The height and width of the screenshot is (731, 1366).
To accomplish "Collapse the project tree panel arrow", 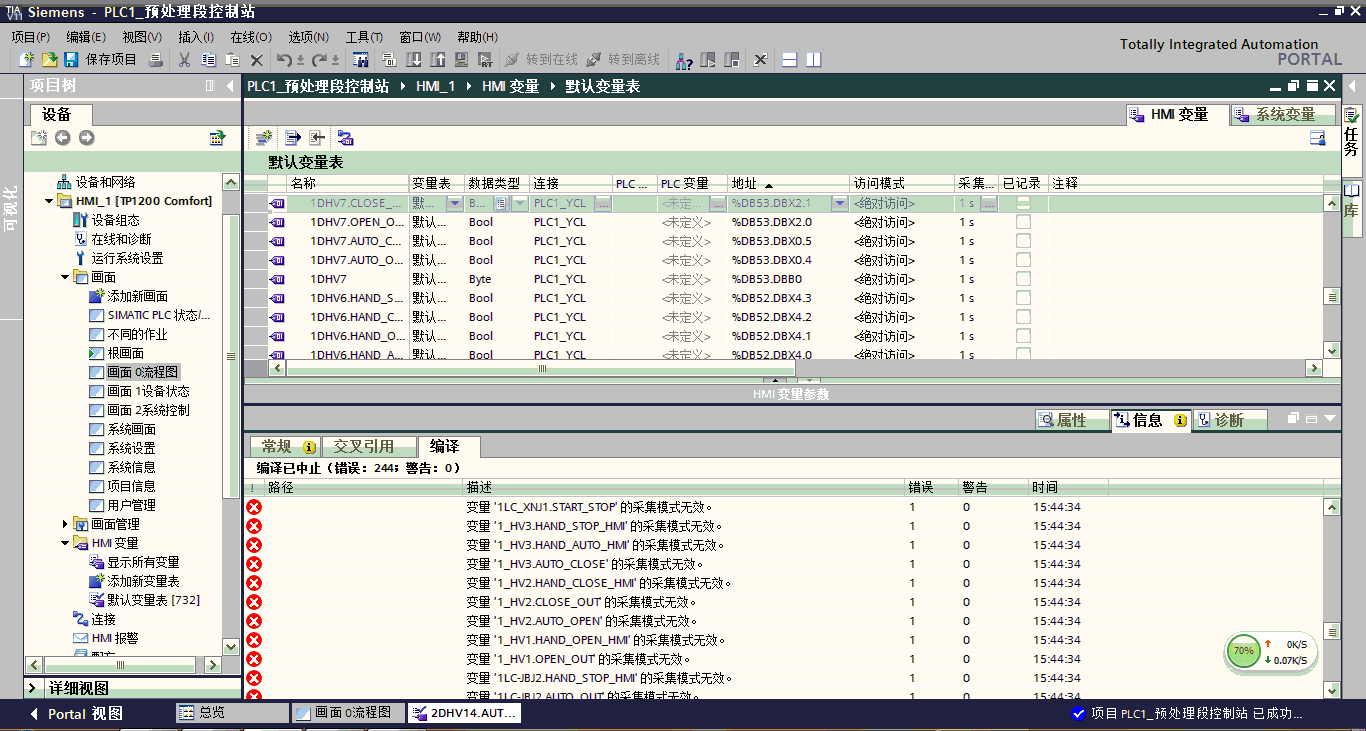I will (x=231, y=86).
